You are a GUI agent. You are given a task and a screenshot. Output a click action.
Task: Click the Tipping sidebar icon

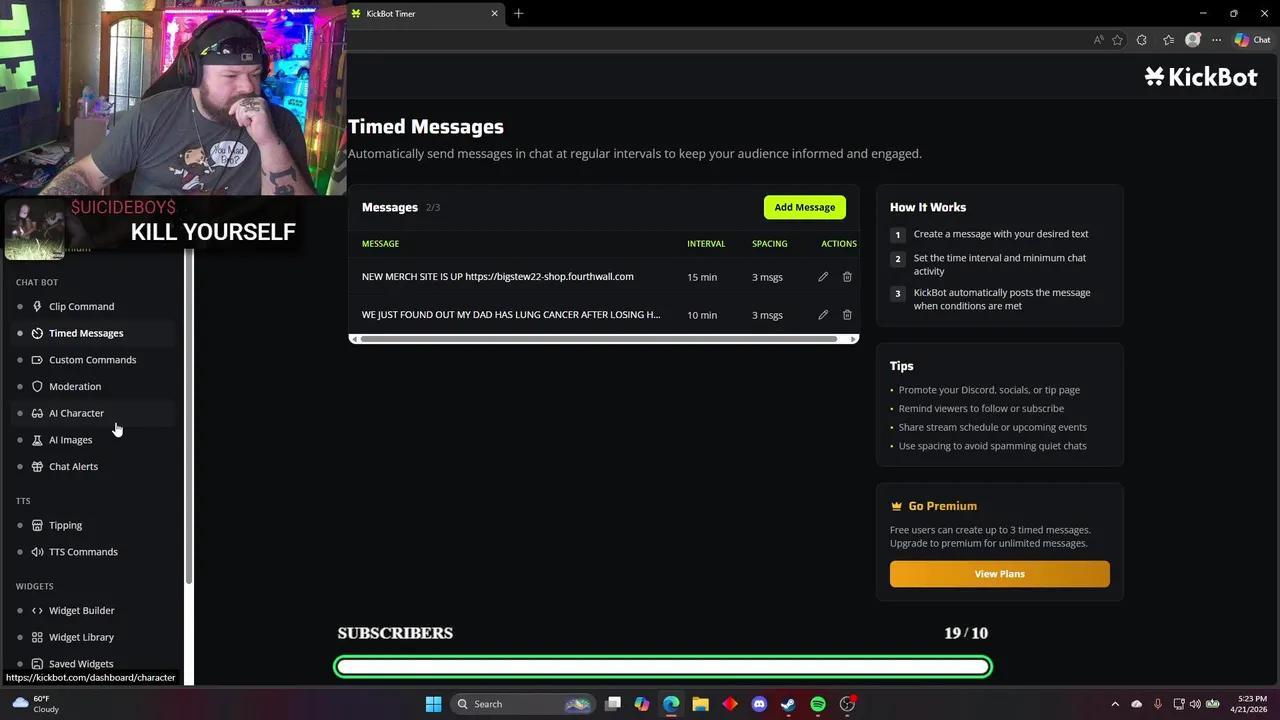tap(37, 525)
